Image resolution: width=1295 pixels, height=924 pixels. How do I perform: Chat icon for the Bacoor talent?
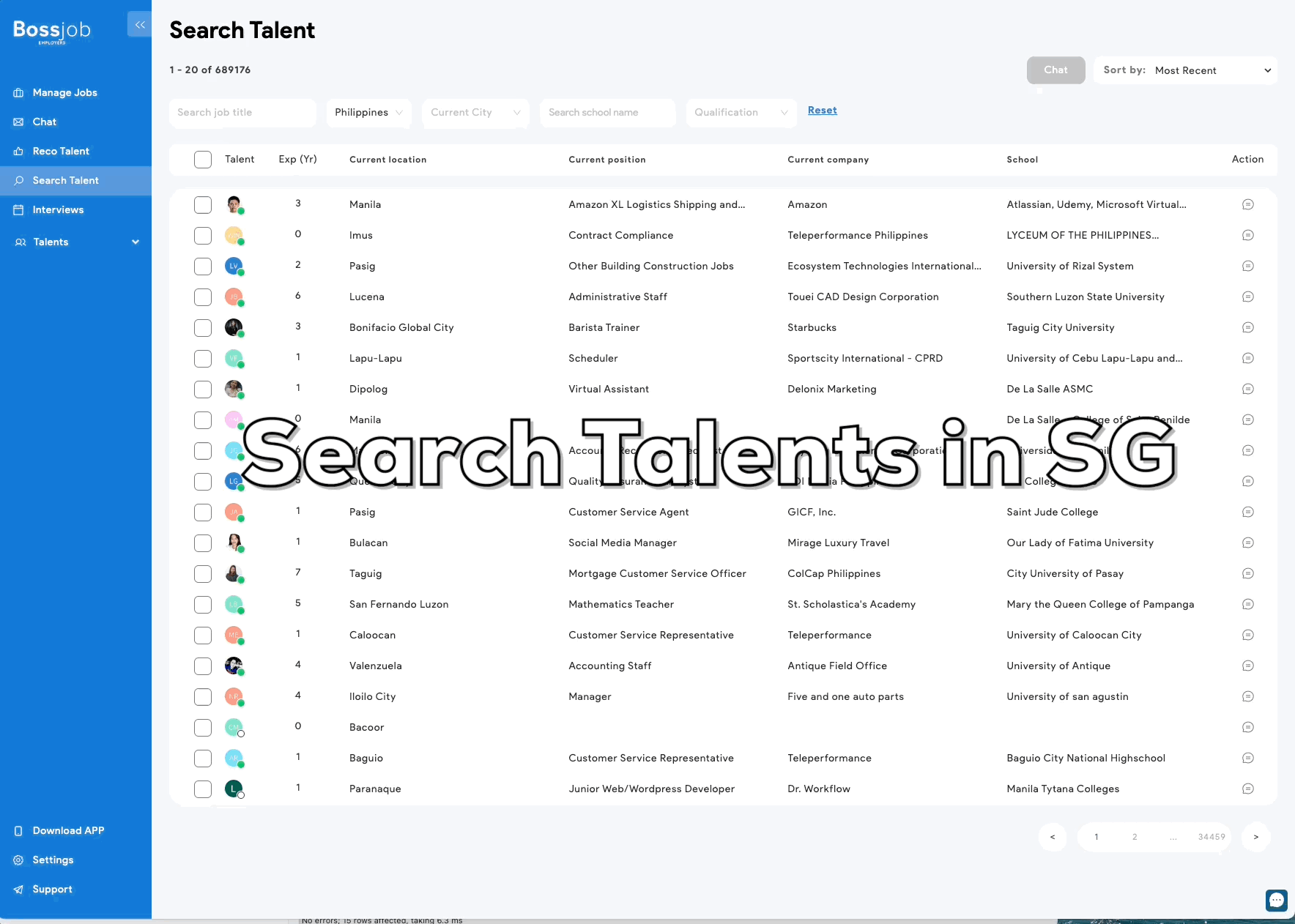pyautogui.click(x=1248, y=728)
